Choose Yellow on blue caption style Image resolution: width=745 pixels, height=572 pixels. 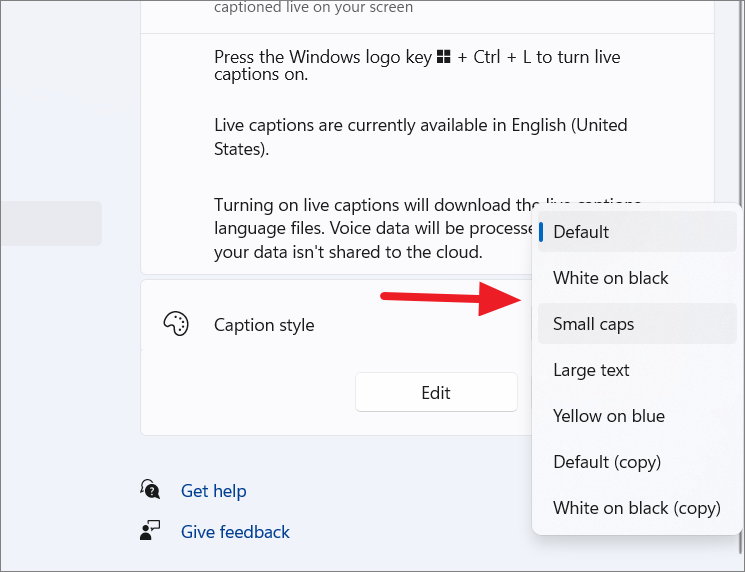(x=637, y=416)
